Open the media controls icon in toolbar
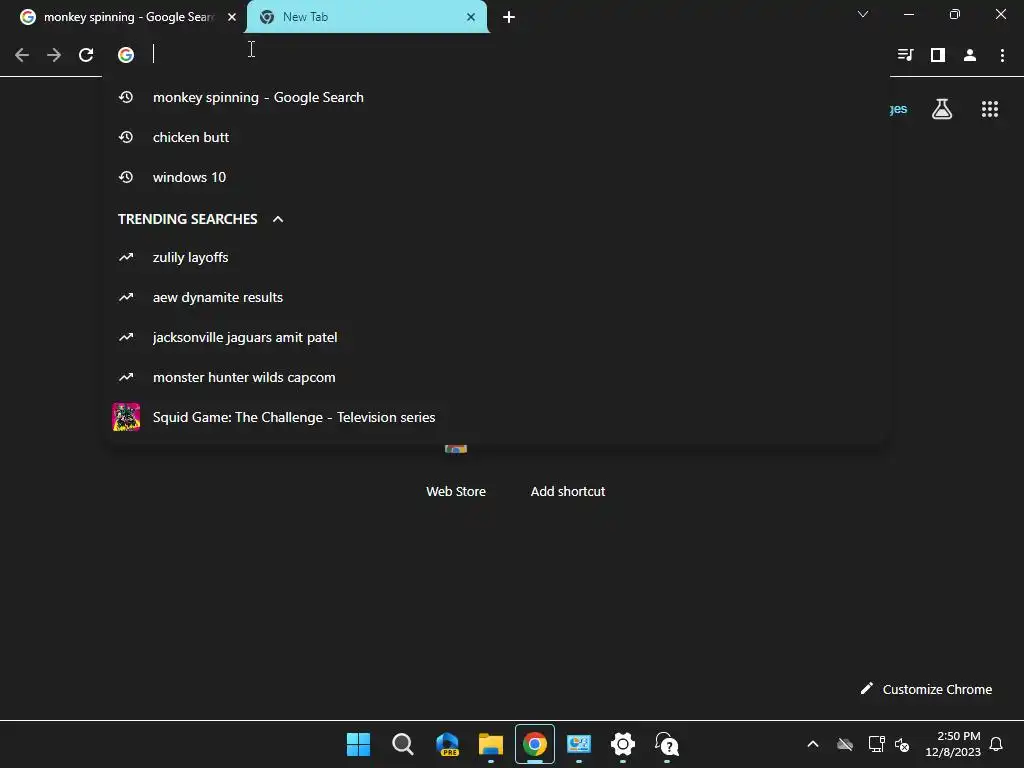The image size is (1024, 768). tap(905, 55)
